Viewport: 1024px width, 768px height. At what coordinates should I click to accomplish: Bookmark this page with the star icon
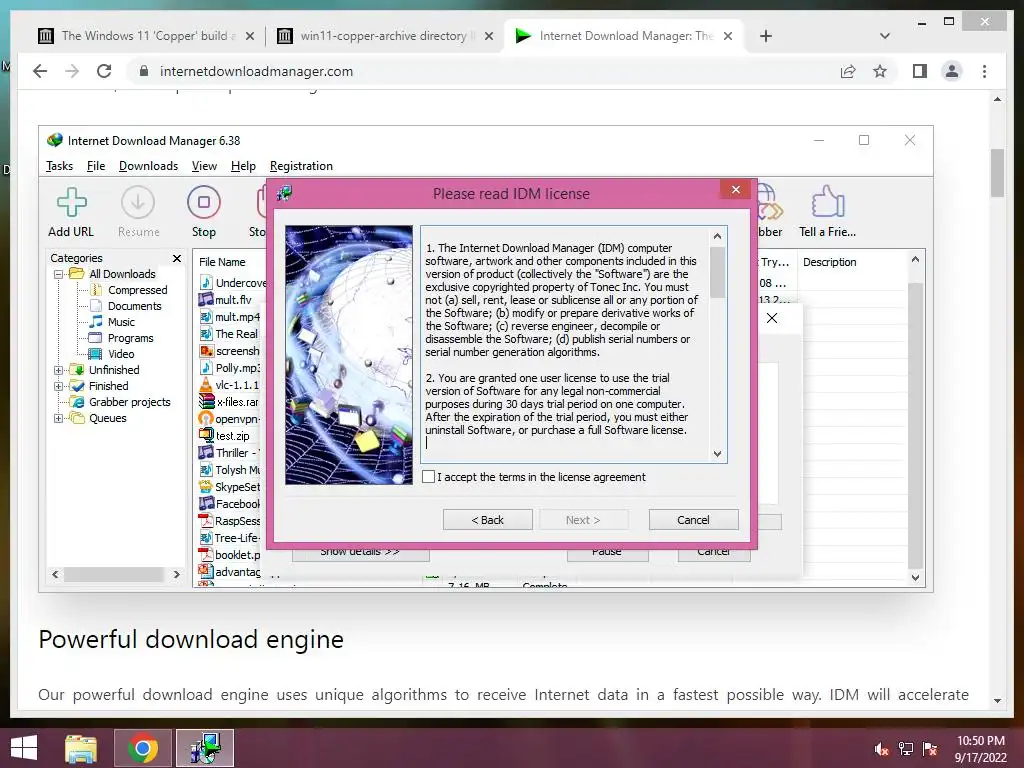click(880, 71)
